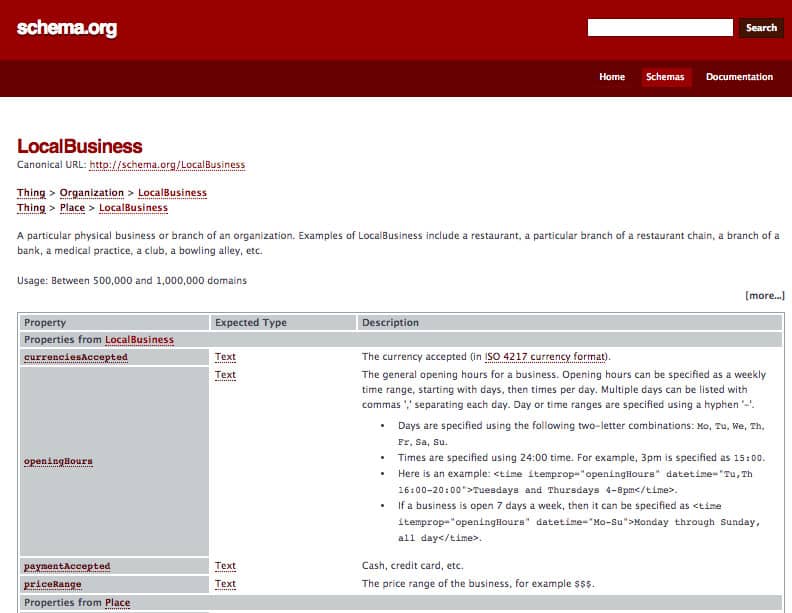Click Place in Properties from Place header
This screenshot has width=792, height=613.
coord(117,602)
